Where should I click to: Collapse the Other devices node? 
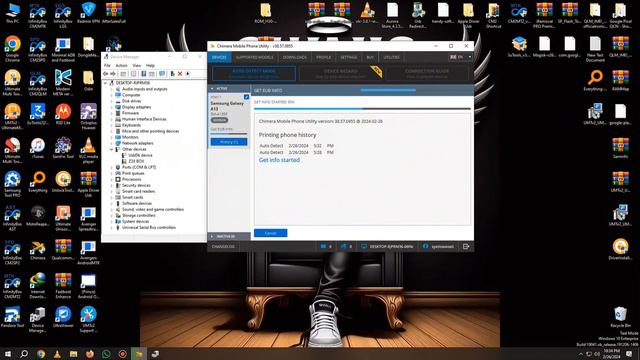click(111, 149)
